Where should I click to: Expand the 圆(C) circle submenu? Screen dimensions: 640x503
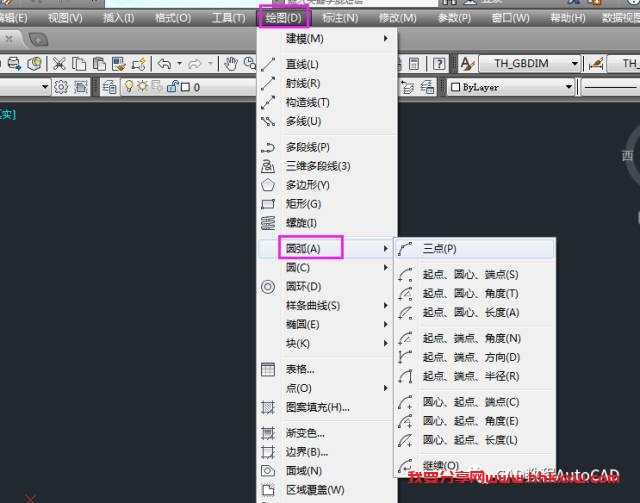coord(327,267)
